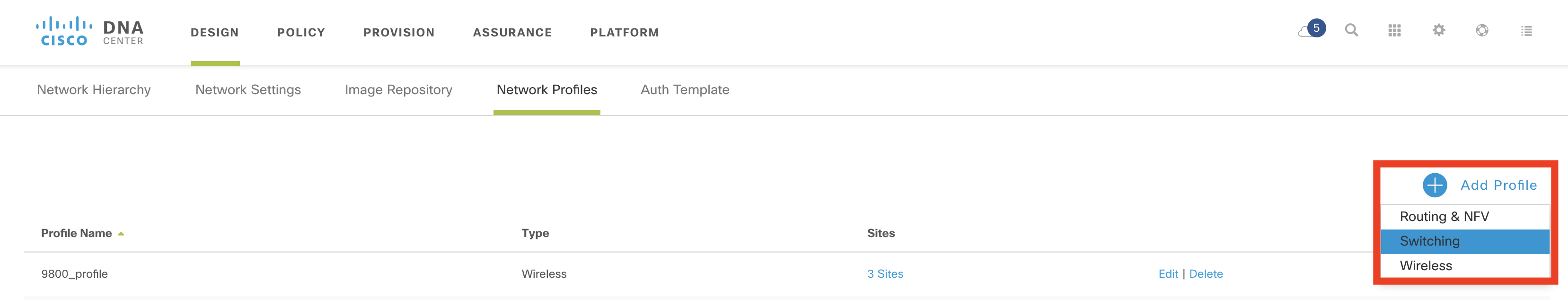The image size is (1568, 300).
Task: Open the settings gear icon
Action: [1438, 30]
